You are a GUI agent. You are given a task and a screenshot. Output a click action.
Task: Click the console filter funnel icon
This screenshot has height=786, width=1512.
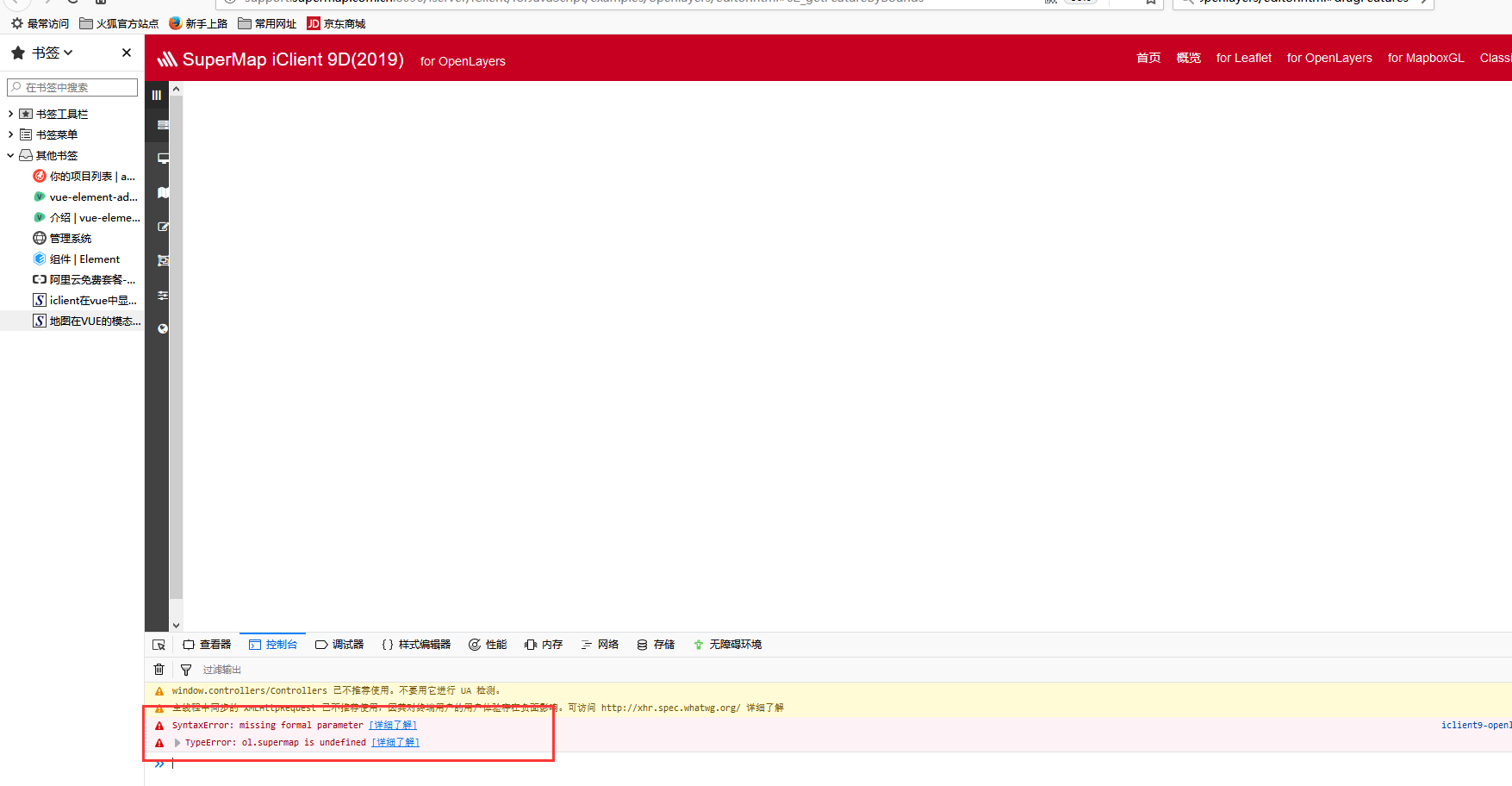pyautogui.click(x=185, y=670)
